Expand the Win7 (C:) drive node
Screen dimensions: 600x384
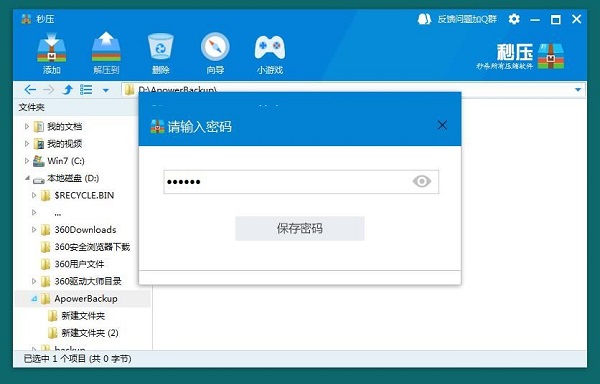pyautogui.click(x=27, y=161)
